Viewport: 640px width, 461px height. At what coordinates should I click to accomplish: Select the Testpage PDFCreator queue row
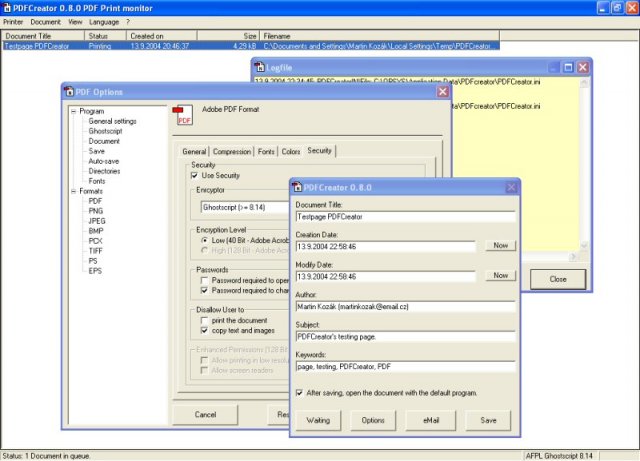click(x=251, y=46)
